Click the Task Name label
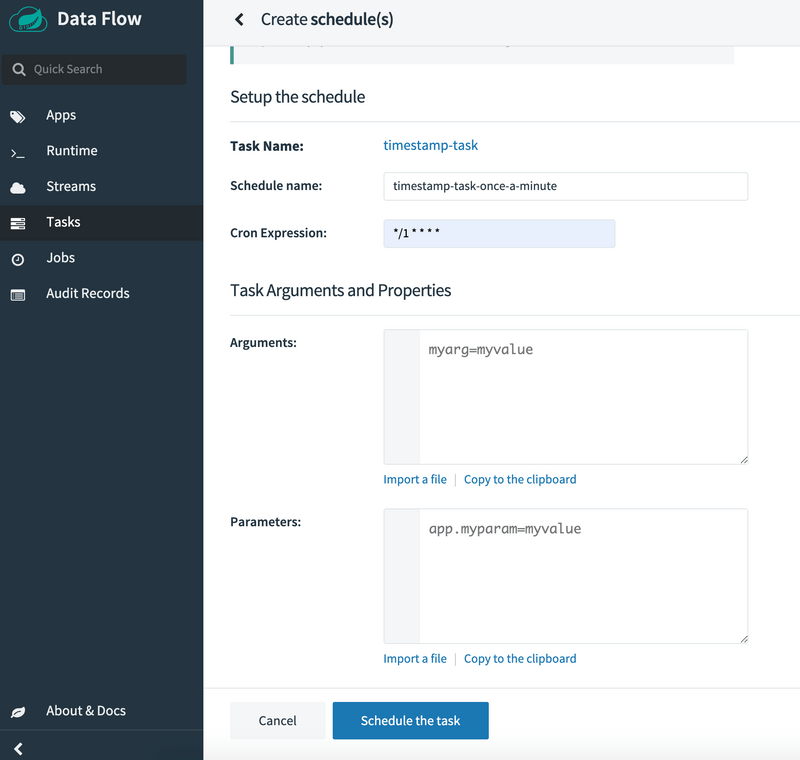800x760 pixels. 267,146
